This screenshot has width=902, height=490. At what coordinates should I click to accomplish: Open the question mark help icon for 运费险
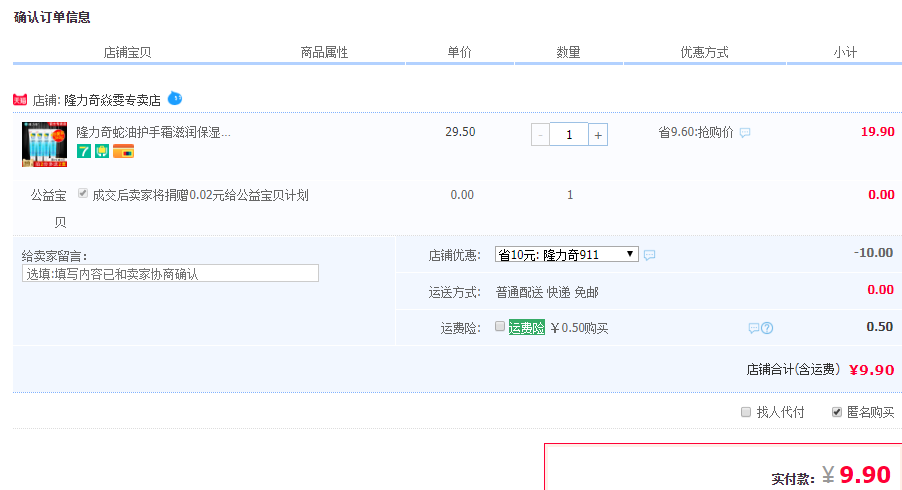767,328
